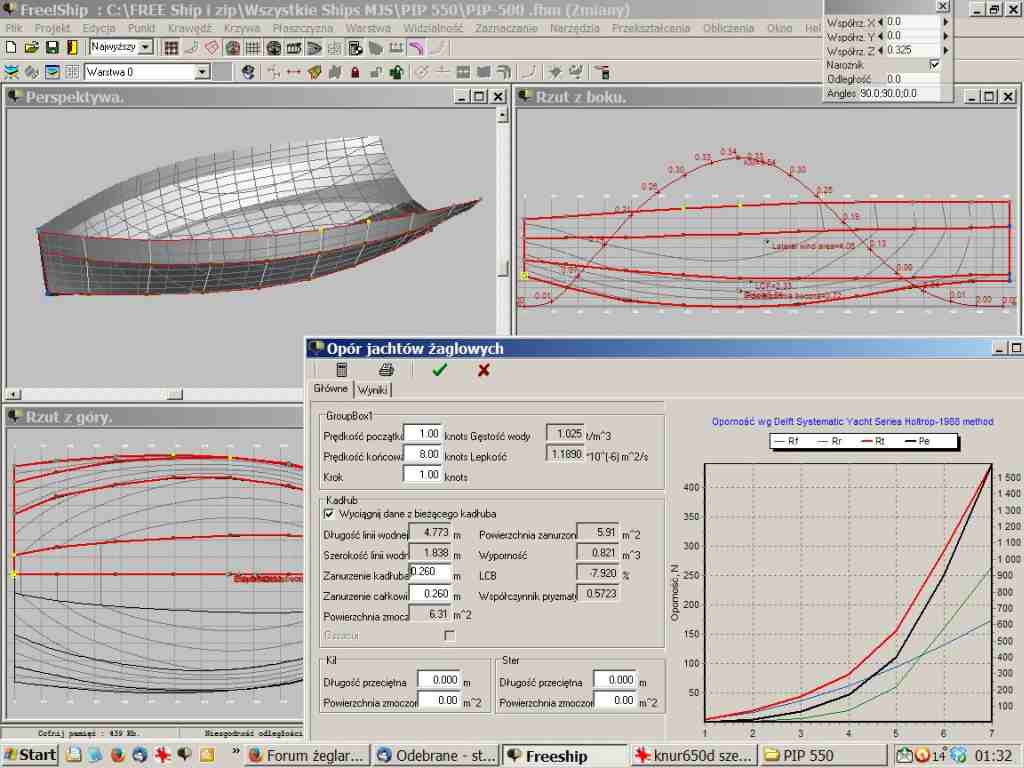
Task: Cancel with the red X icon
Action: coord(484,370)
